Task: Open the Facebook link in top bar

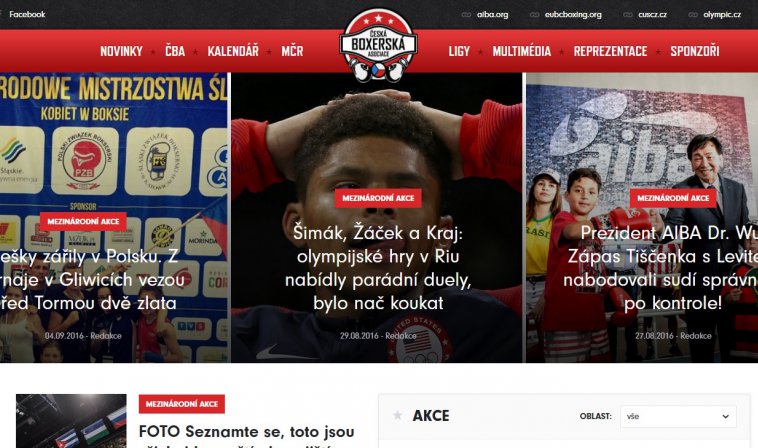Action: [27, 14]
